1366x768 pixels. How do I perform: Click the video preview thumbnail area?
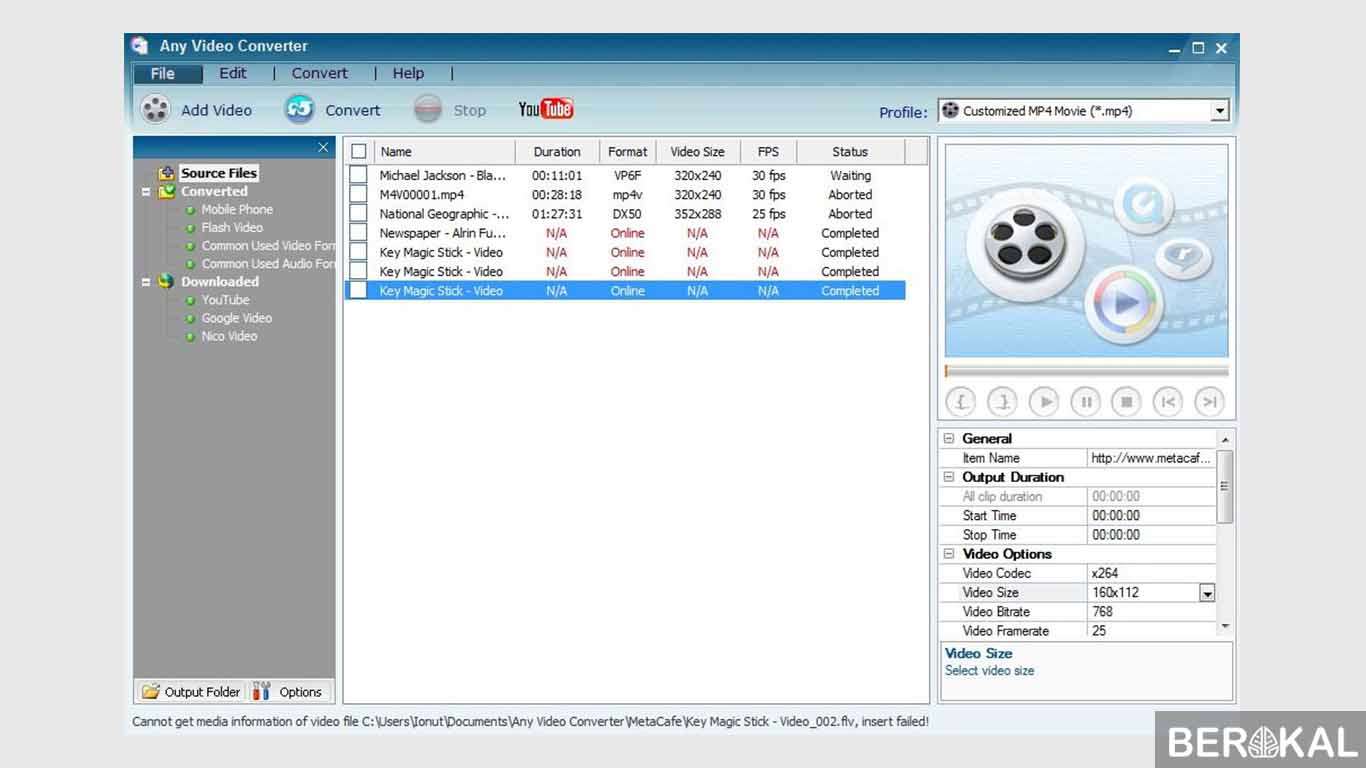[1086, 250]
